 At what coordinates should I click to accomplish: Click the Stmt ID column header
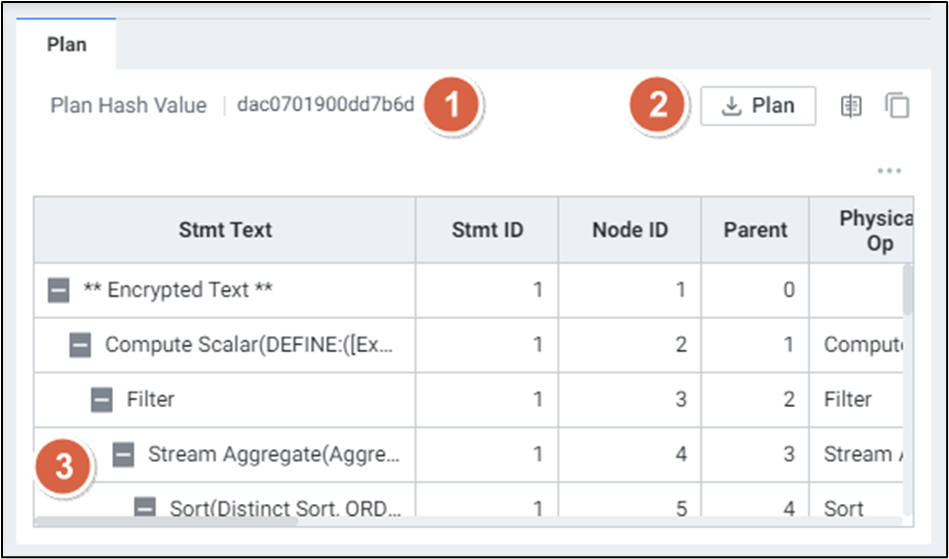click(487, 230)
